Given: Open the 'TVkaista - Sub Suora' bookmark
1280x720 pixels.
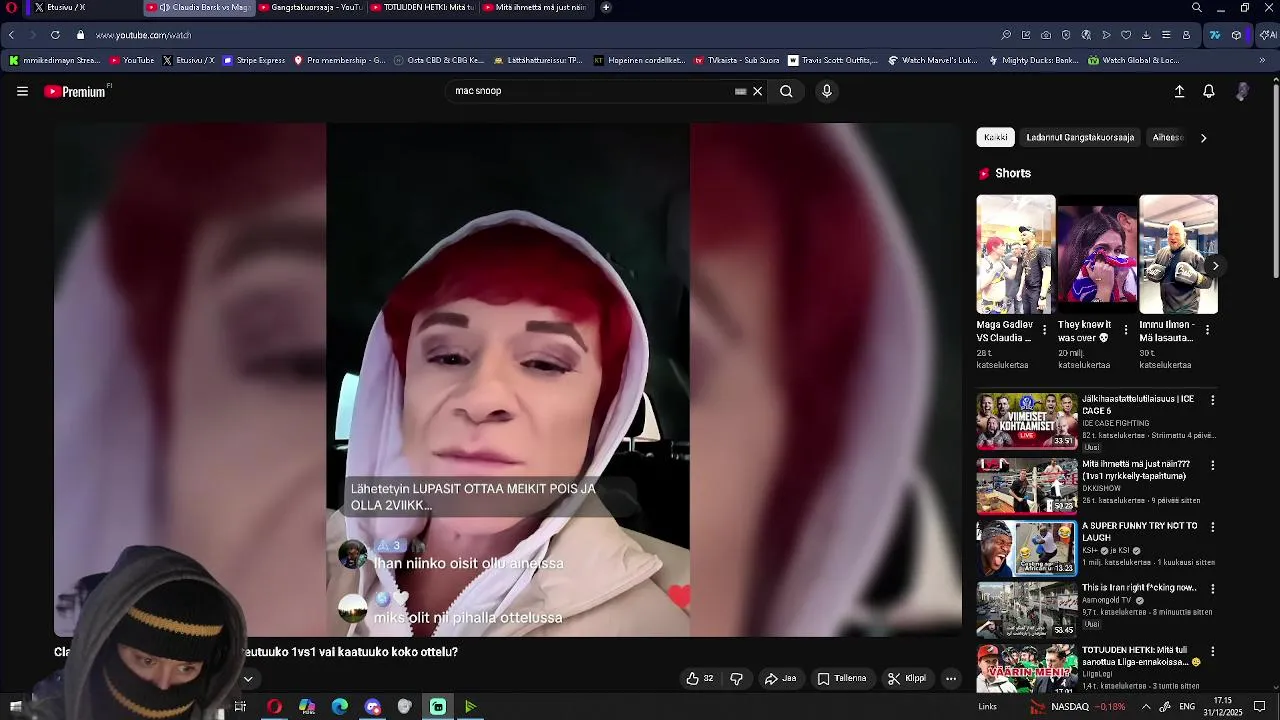Looking at the screenshot, I should [736, 60].
